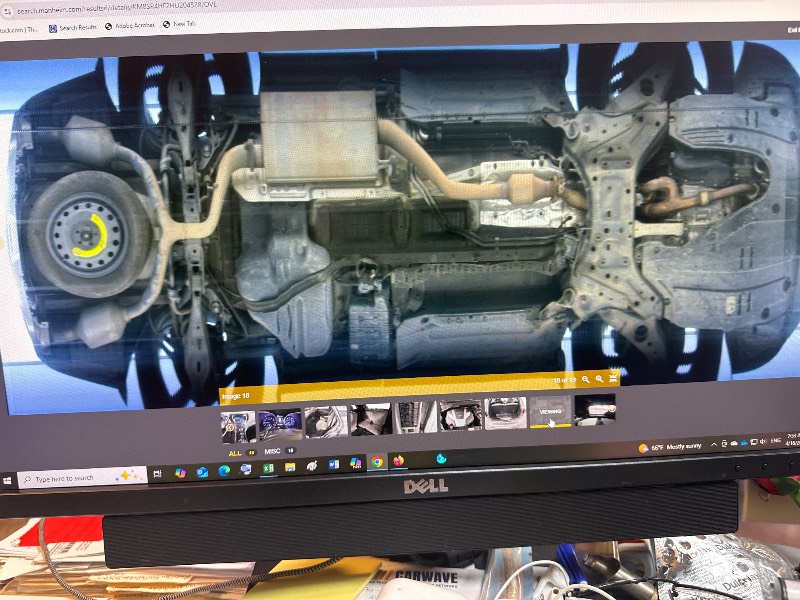Open File Explorer from the taskbar
This screenshot has width=800, height=600.
[x=290, y=467]
